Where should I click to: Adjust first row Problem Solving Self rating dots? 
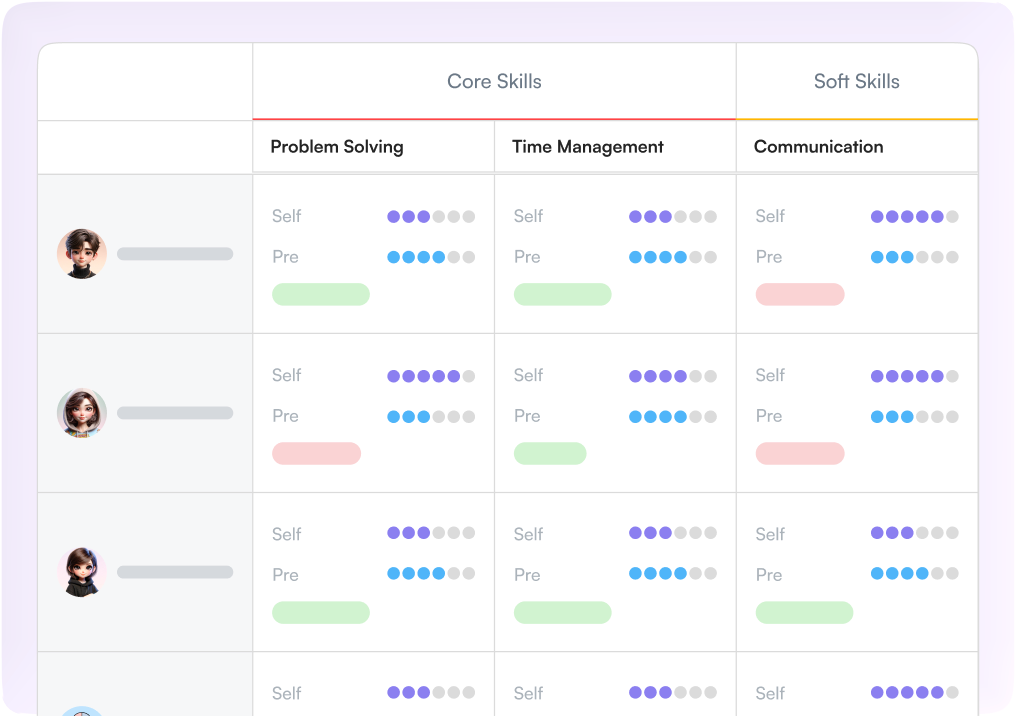point(431,216)
